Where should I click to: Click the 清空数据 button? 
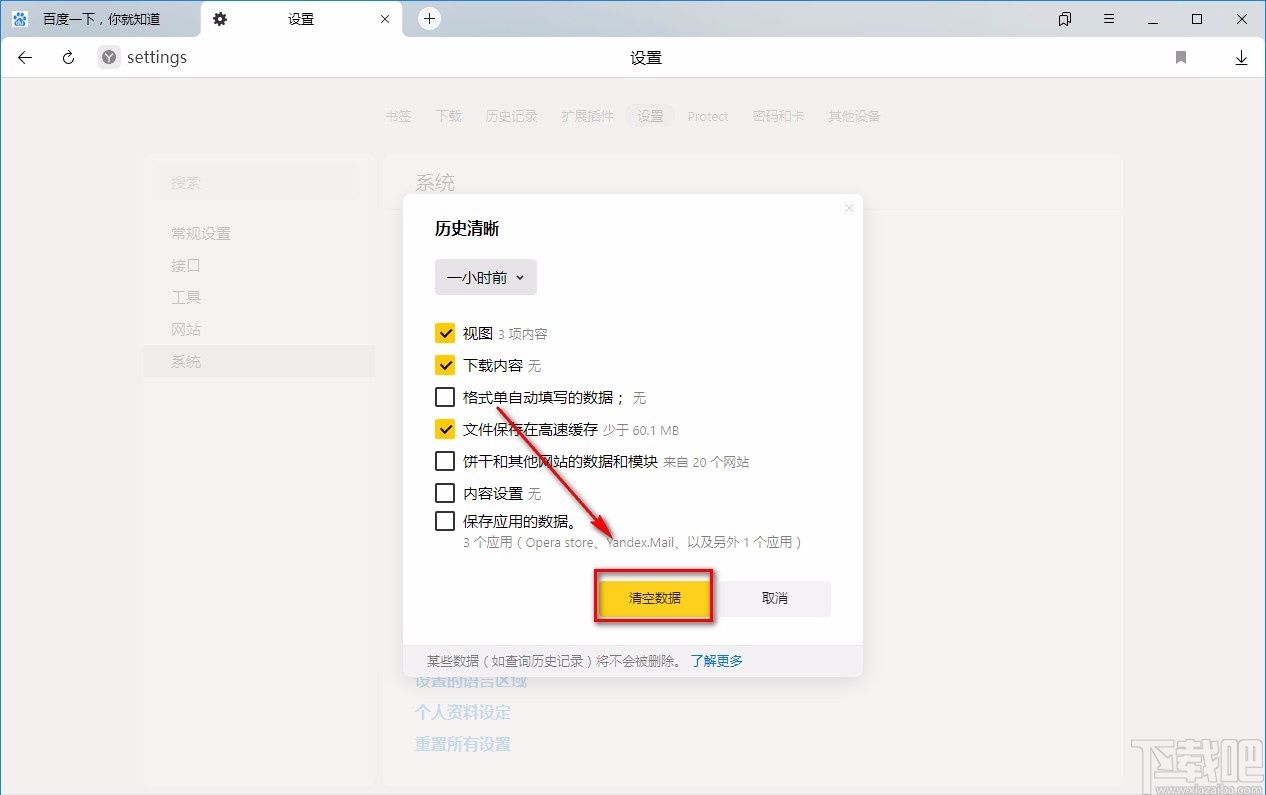tap(653, 598)
